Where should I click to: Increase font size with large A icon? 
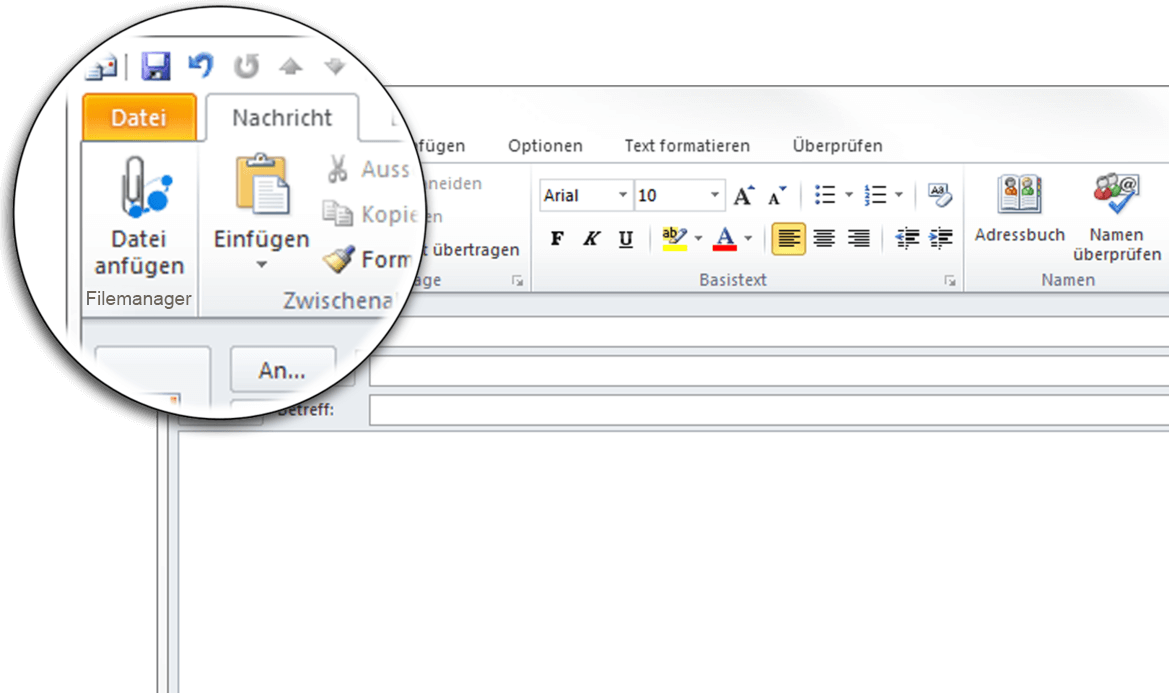(x=743, y=195)
